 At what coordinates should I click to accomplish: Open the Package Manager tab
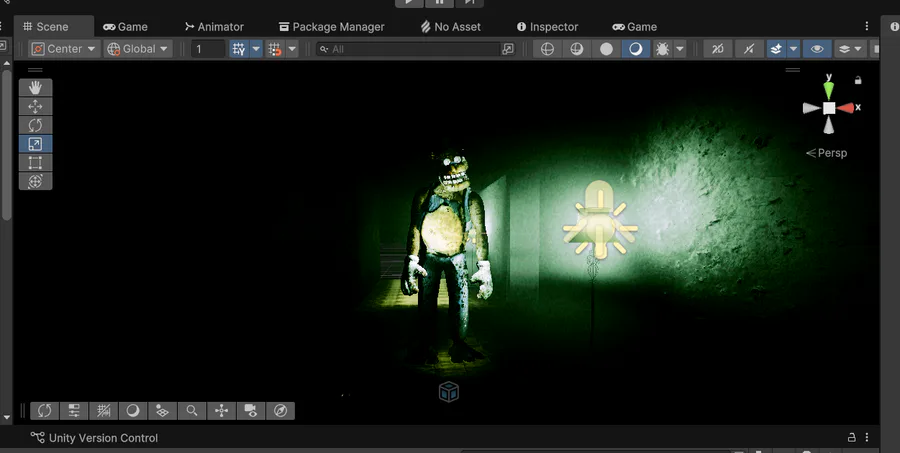[x=332, y=26]
